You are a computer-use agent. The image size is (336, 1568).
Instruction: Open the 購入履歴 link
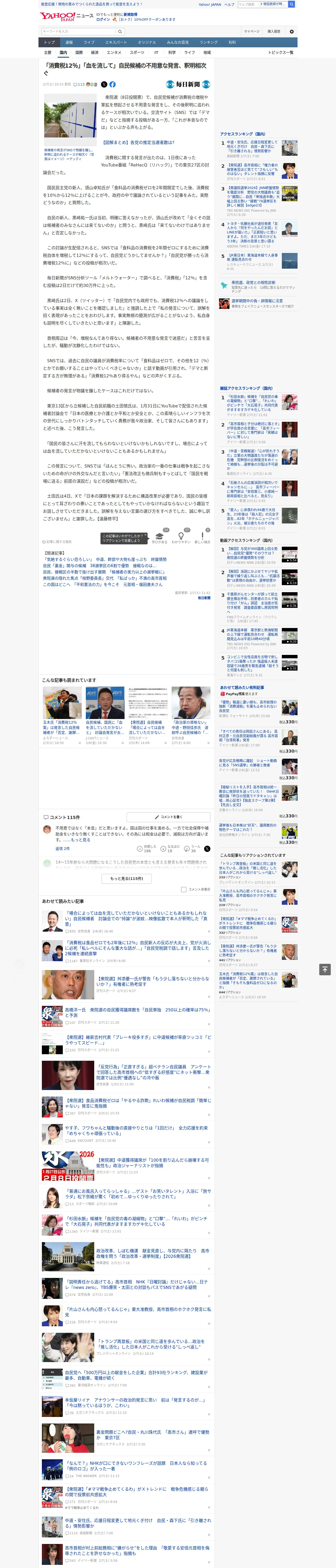click(274, 32)
